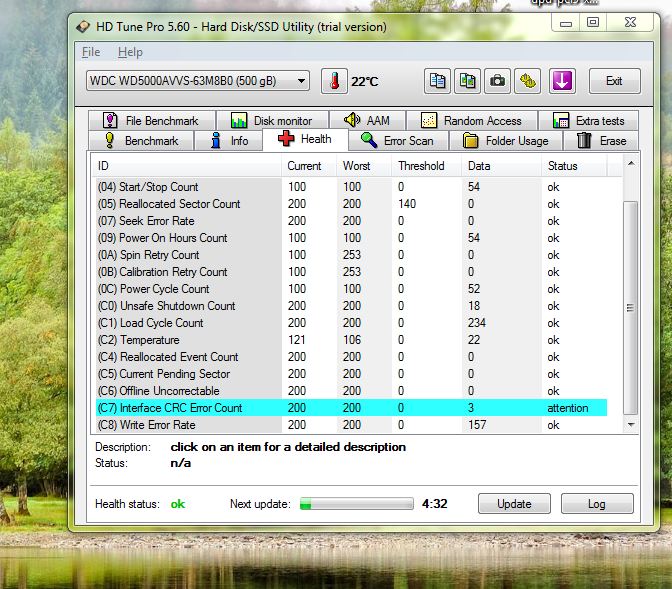Click the Folder Usage folder icon
This screenshot has height=589, width=672.
(x=471, y=141)
